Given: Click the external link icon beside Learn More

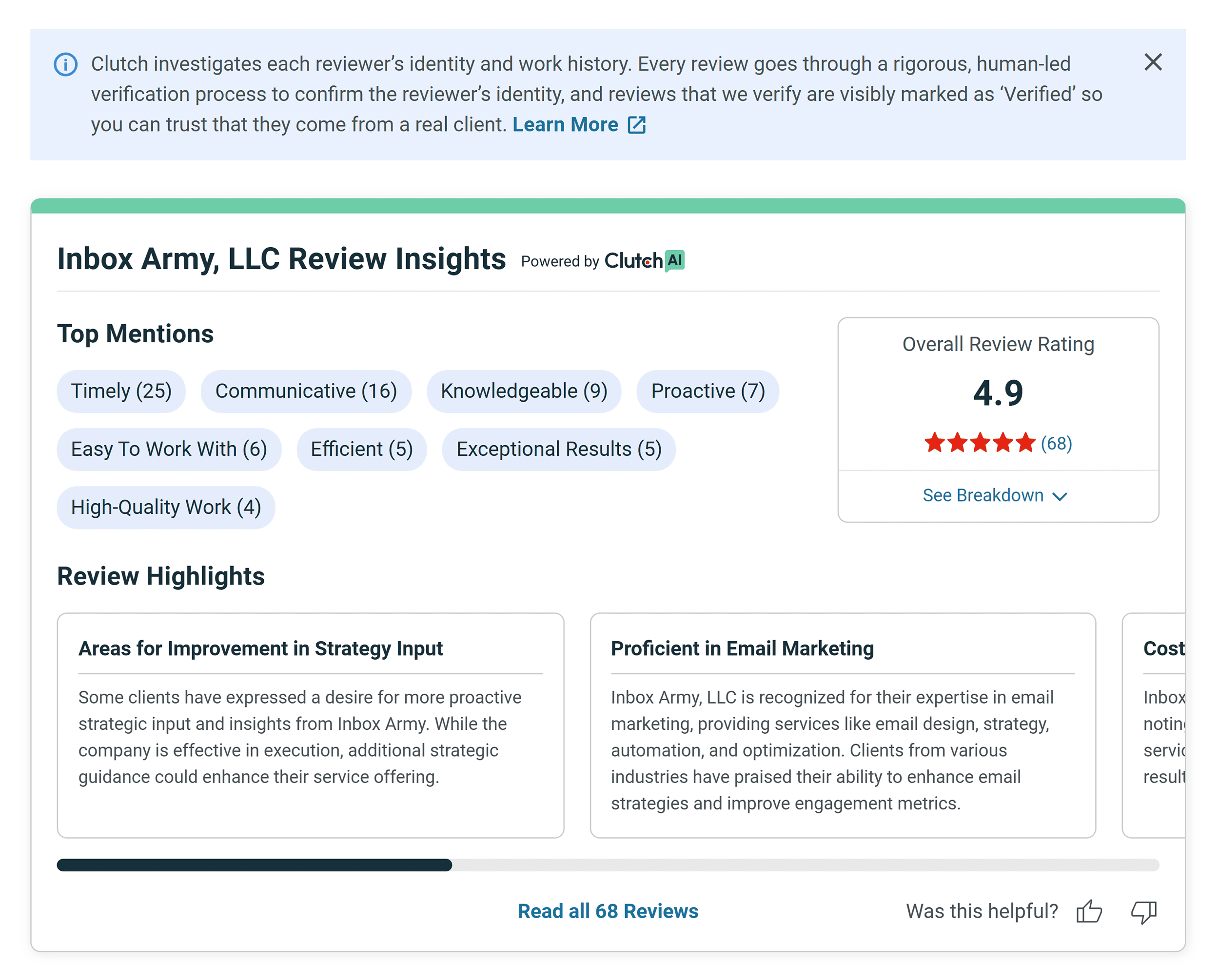Looking at the screenshot, I should [638, 124].
